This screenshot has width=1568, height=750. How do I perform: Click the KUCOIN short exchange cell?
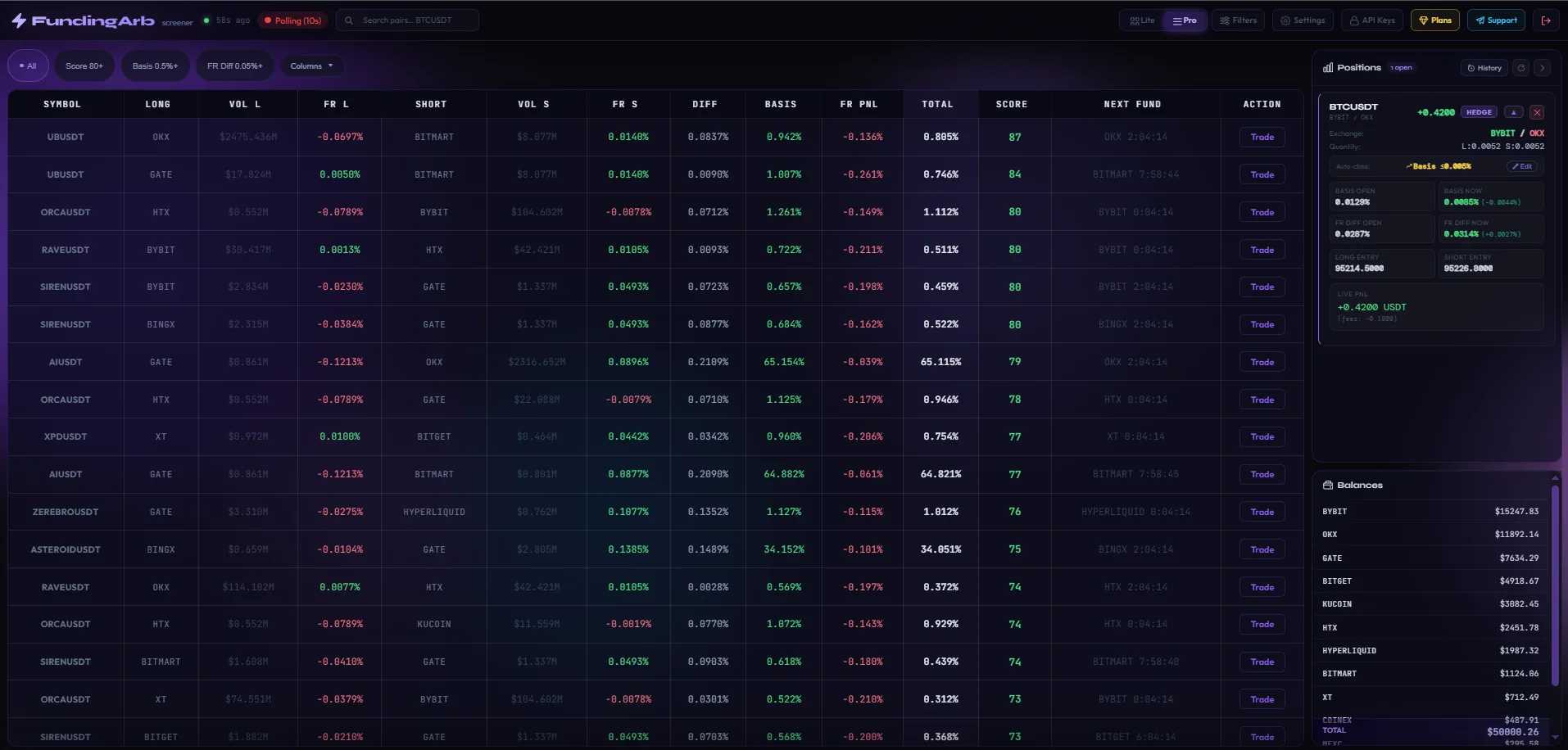coord(434,624)
